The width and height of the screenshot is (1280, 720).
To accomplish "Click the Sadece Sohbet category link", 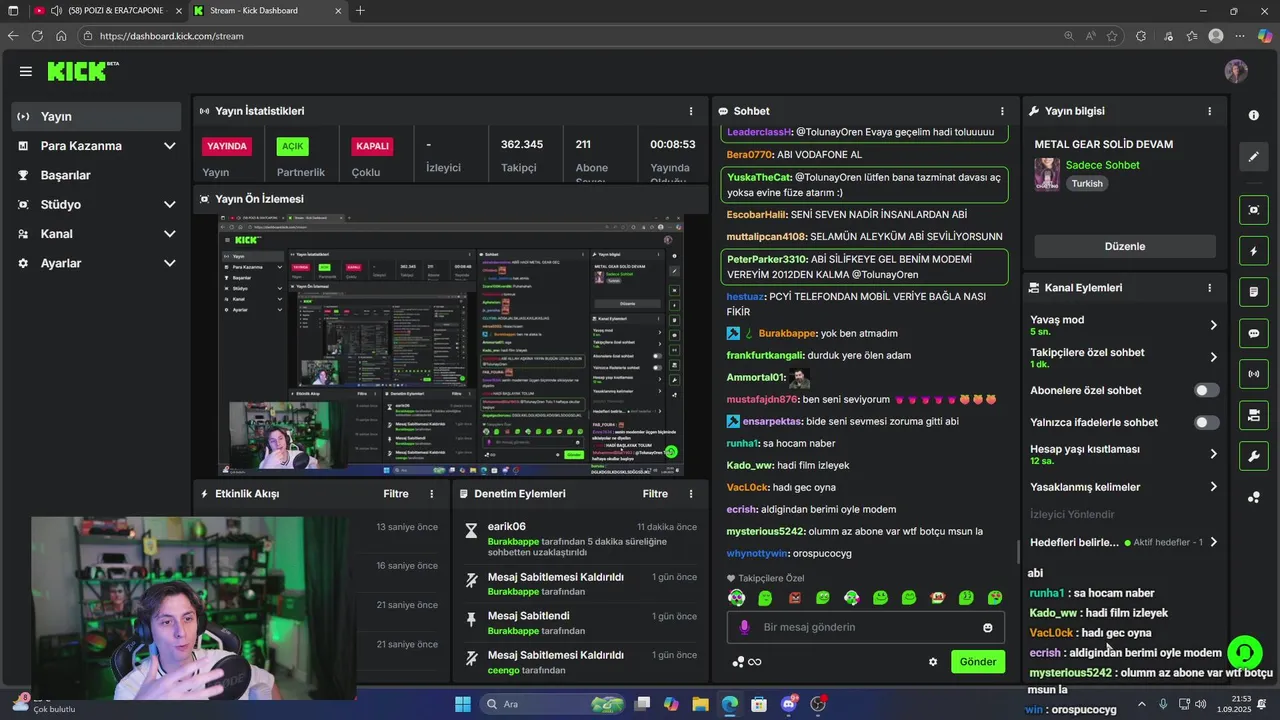I will 1102,165.
